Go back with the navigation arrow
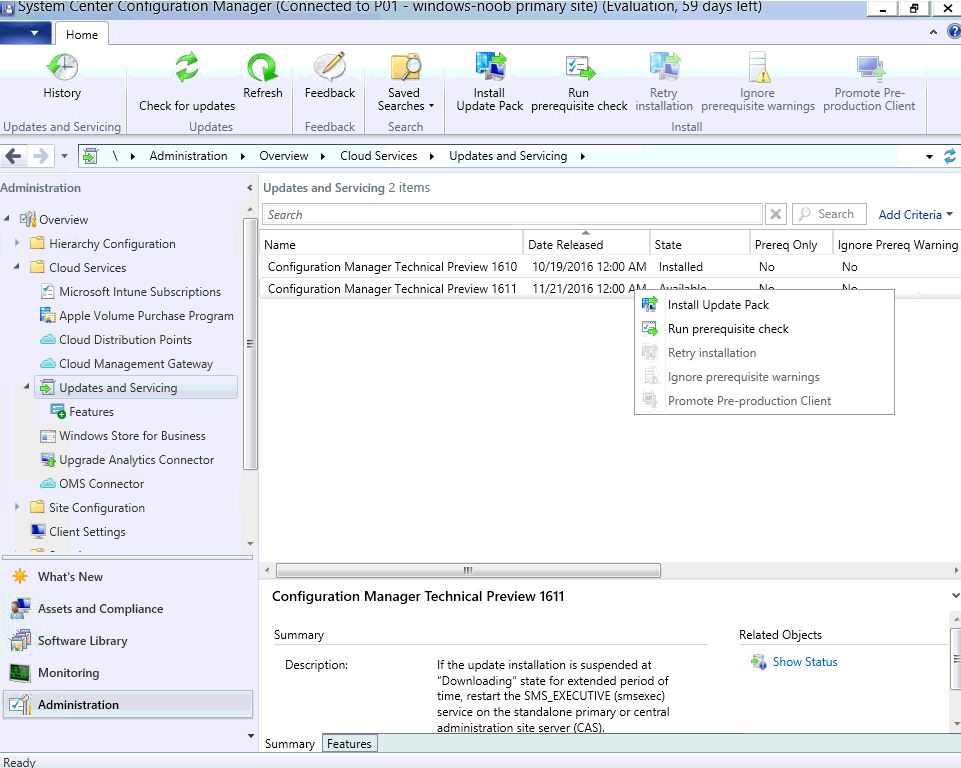 (13, 156)
